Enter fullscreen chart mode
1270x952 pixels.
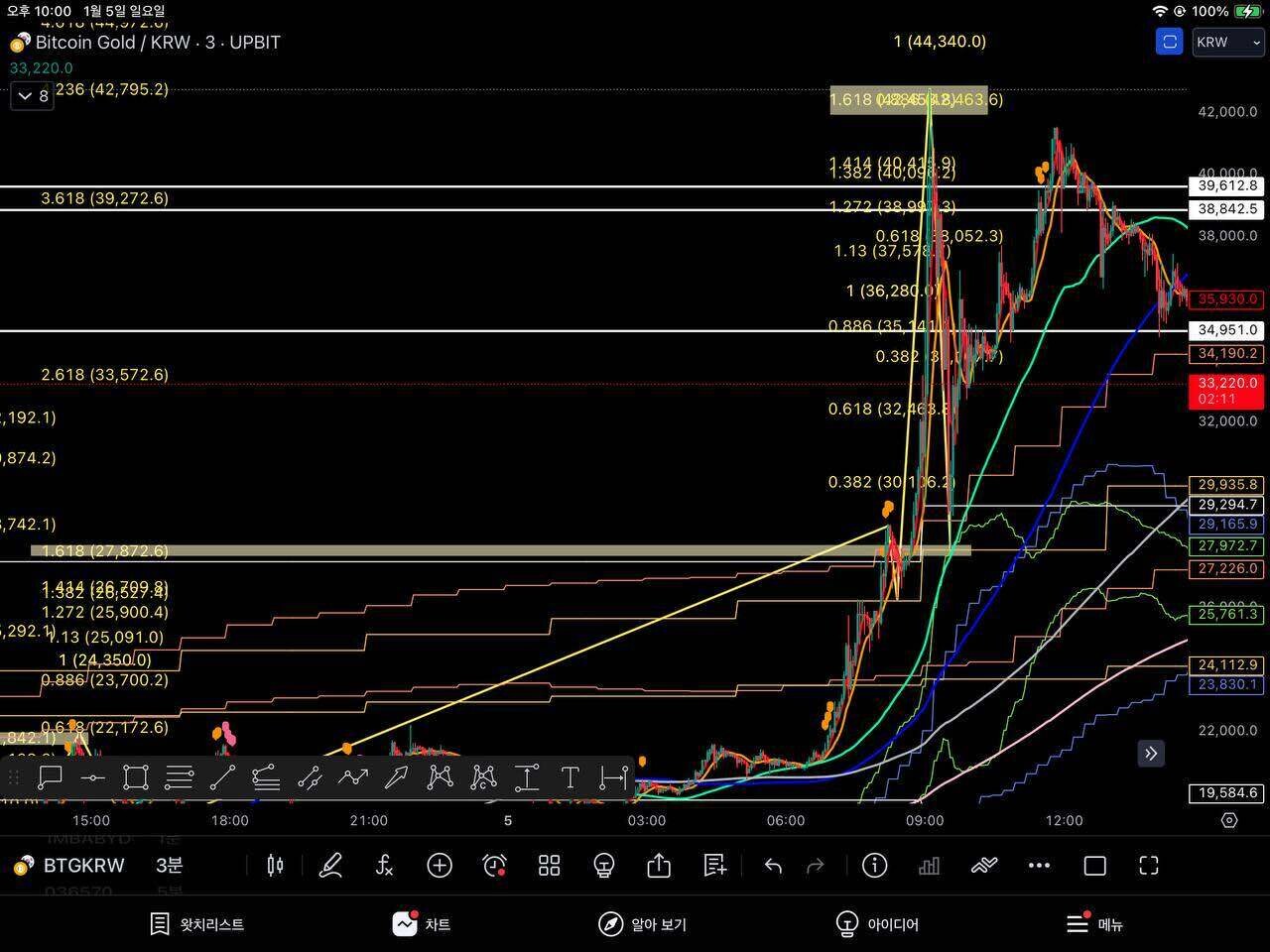coord(1149,866)
